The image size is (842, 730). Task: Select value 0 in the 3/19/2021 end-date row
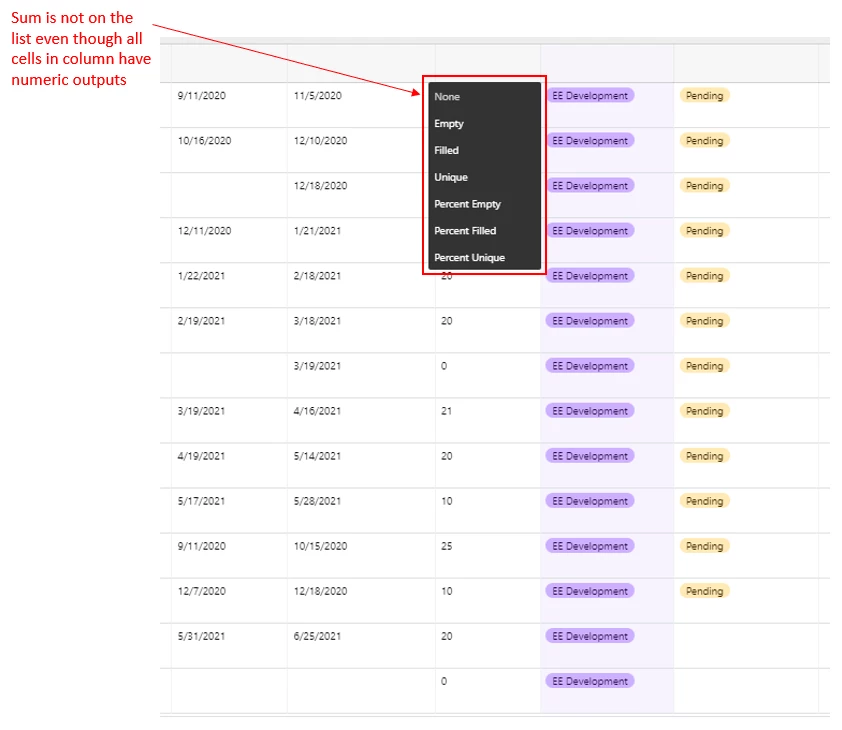[x=444, y=366]
